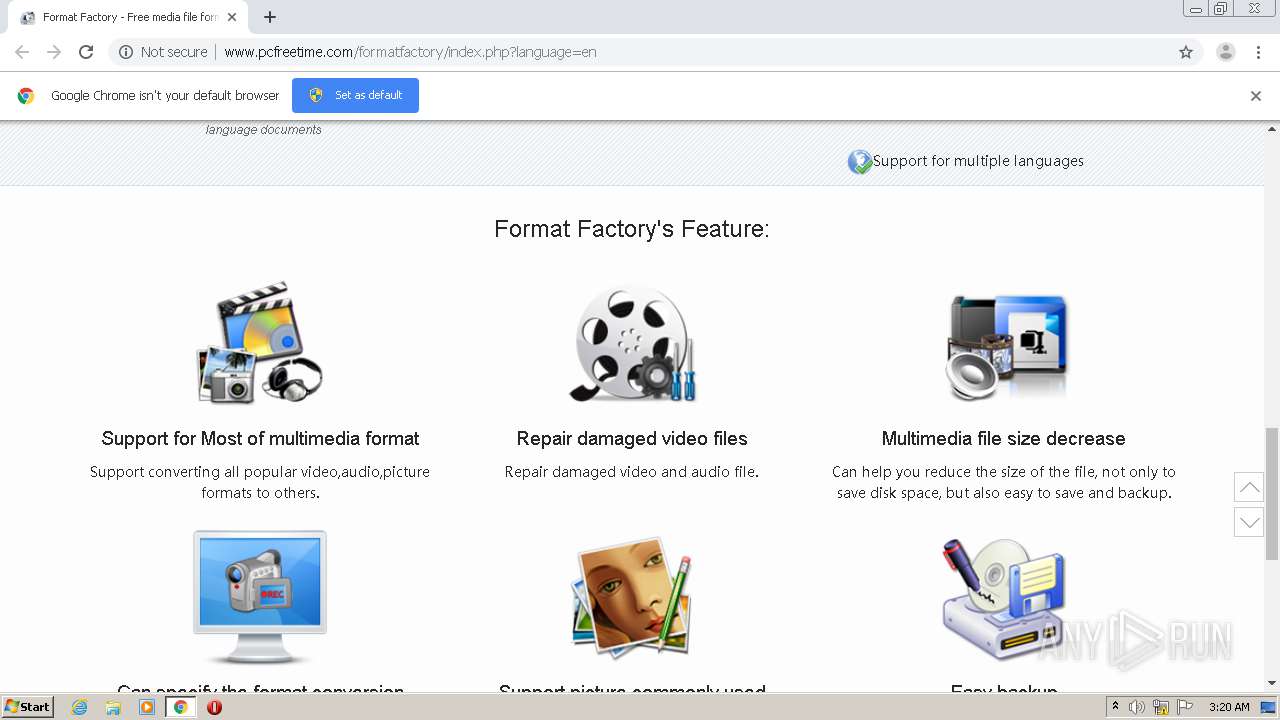
Task: Click the camcorder monitor icon
Action: [x=260, y=597]
